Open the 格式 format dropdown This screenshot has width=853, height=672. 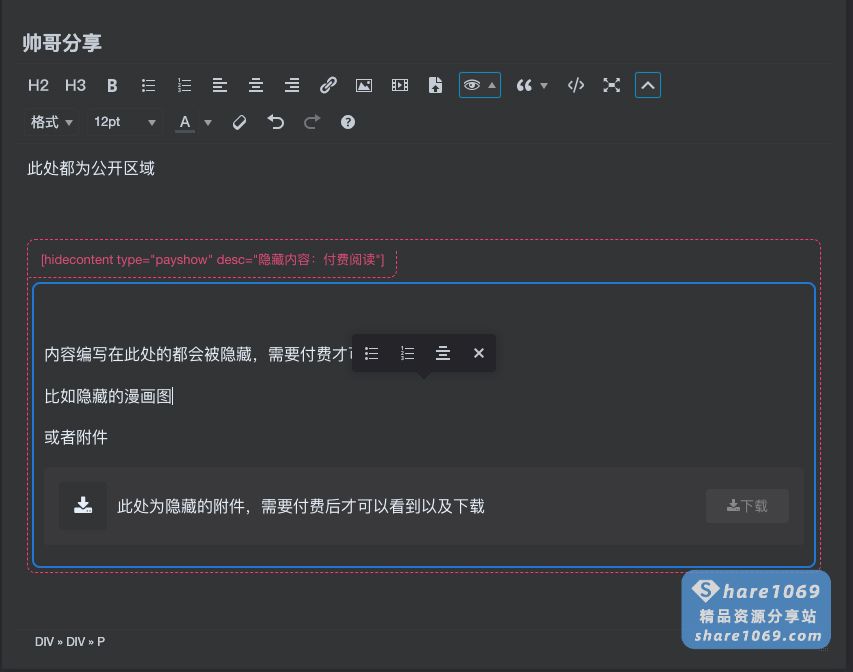point(50,122)
